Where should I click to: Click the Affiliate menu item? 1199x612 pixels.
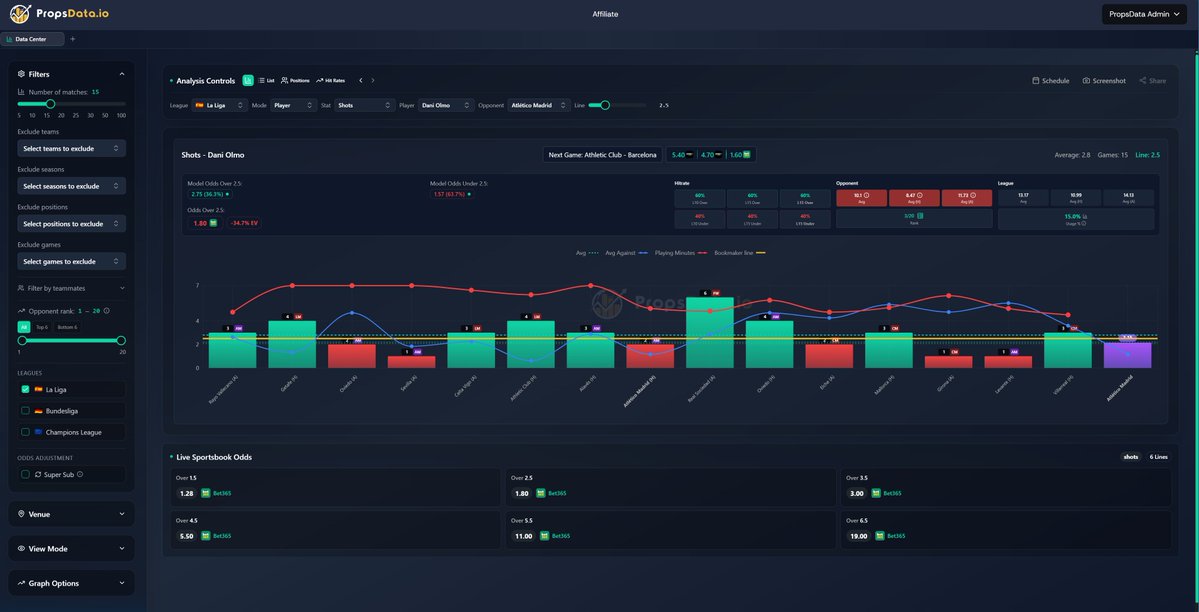pos(603,13)
